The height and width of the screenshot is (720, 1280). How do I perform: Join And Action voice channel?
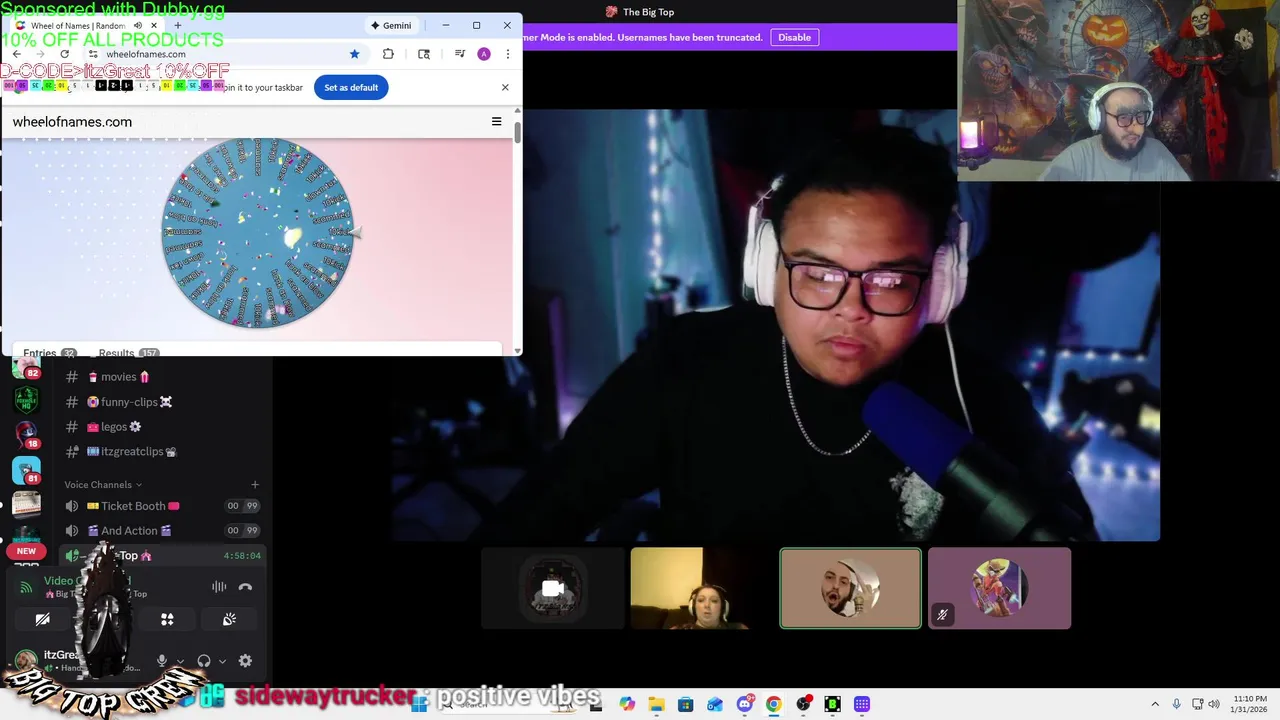(161, 531)
